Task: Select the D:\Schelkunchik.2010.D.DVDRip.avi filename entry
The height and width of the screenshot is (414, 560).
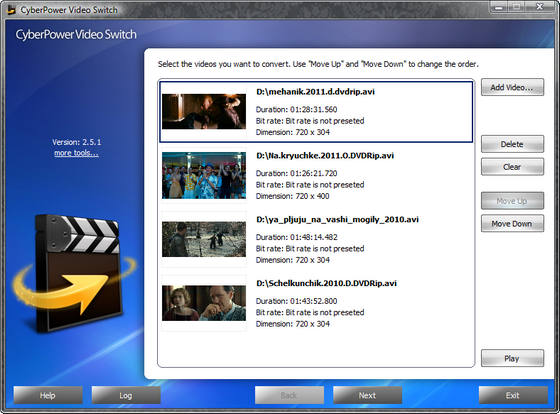Action: pos(326,283)
